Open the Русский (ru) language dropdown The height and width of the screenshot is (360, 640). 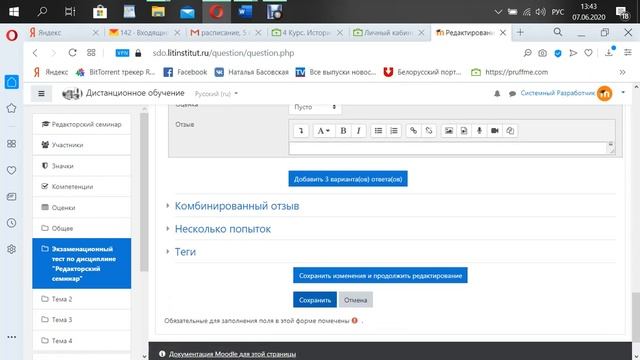click(216, 94)
